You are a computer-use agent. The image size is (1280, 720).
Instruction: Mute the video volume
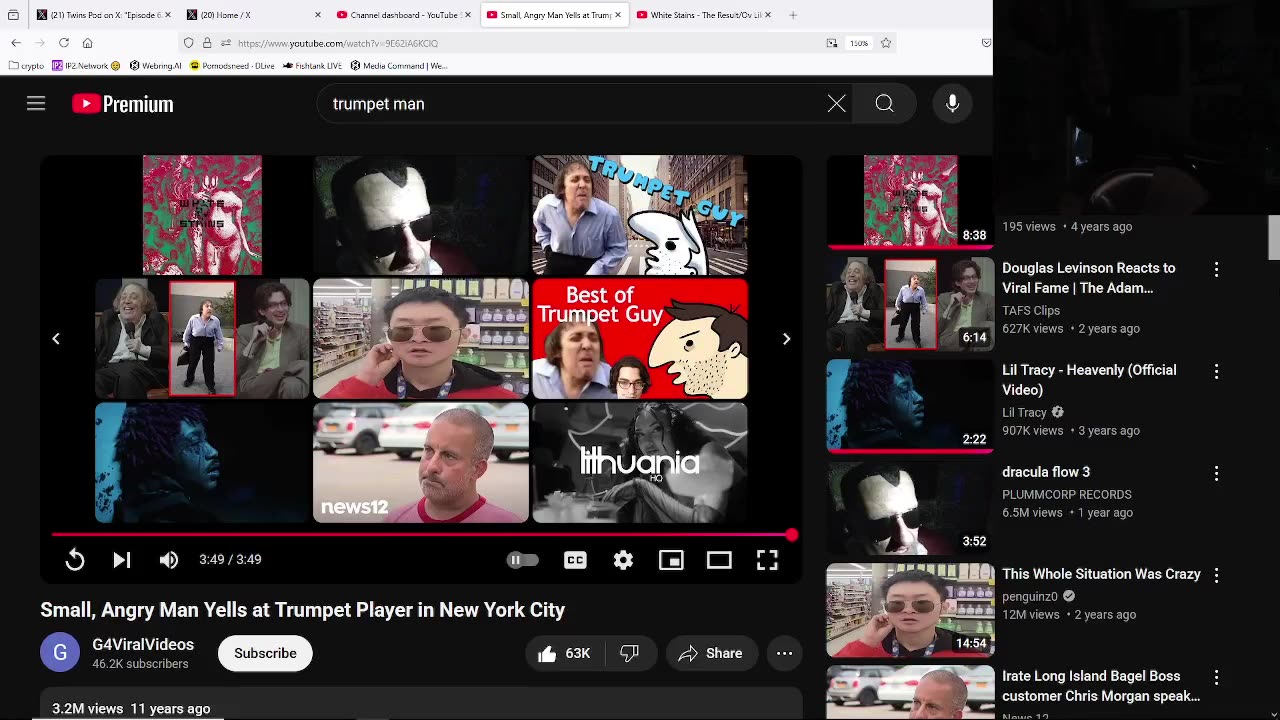[x=168, y=560]
